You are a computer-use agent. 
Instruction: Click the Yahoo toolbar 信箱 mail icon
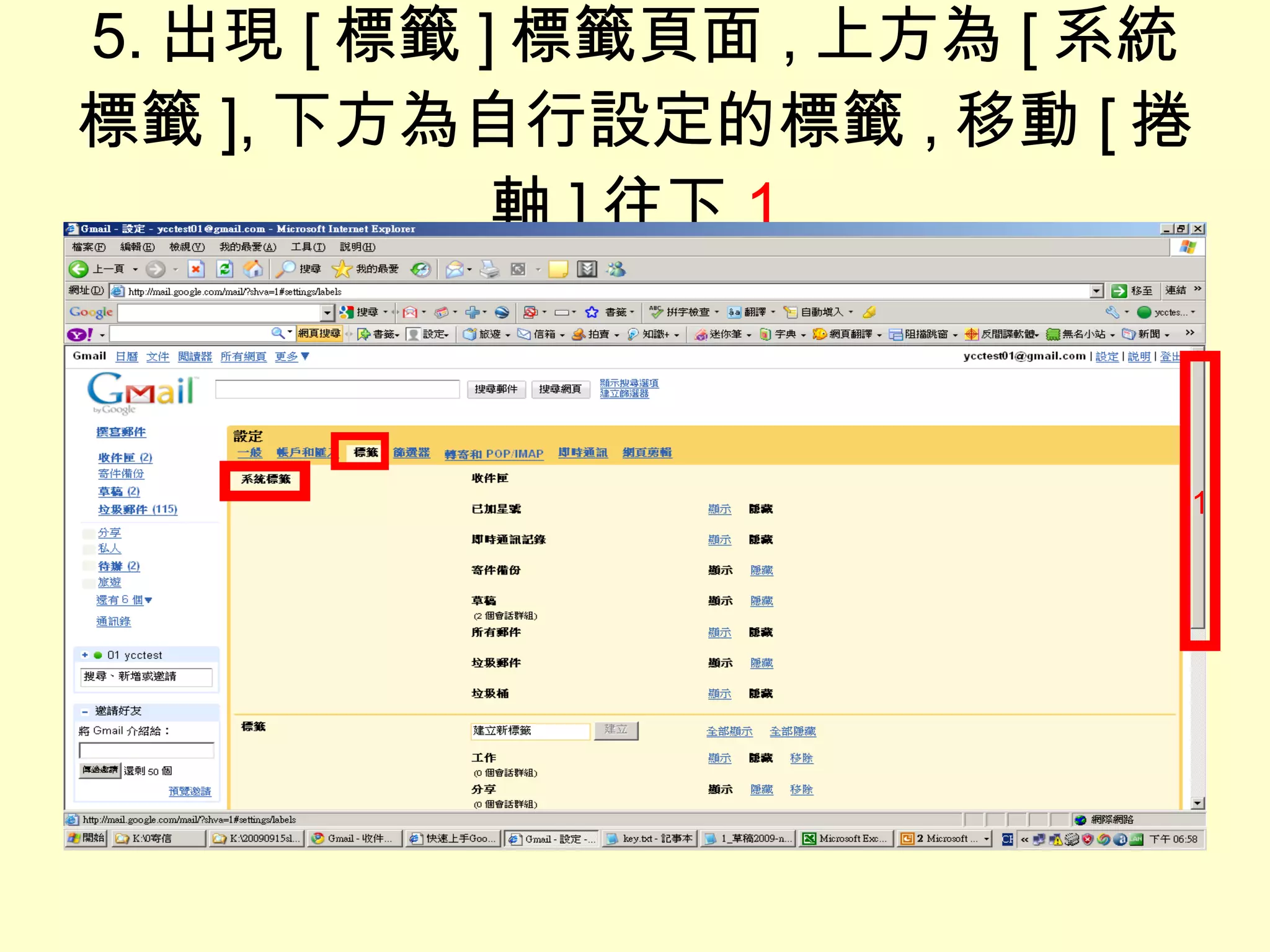(x=524, y=334)
